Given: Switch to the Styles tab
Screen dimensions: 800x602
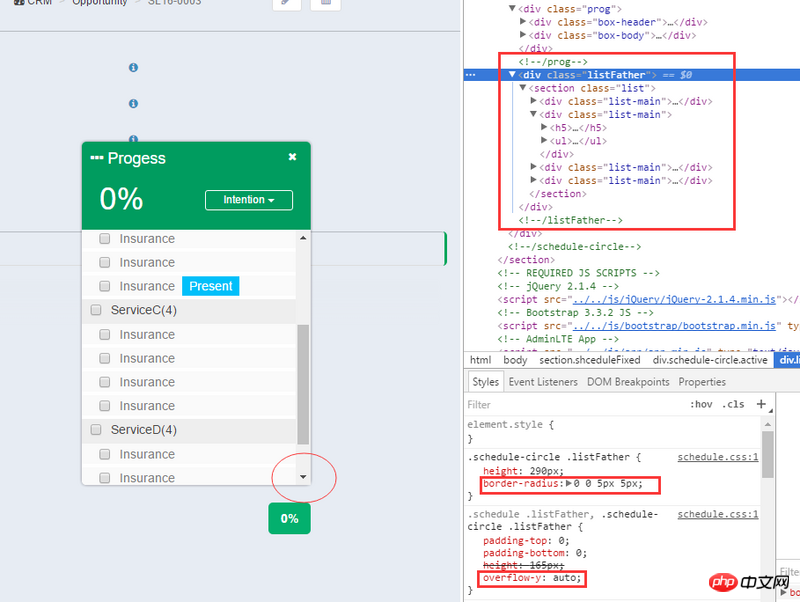Looking at the screenshot, I should 485,382.
